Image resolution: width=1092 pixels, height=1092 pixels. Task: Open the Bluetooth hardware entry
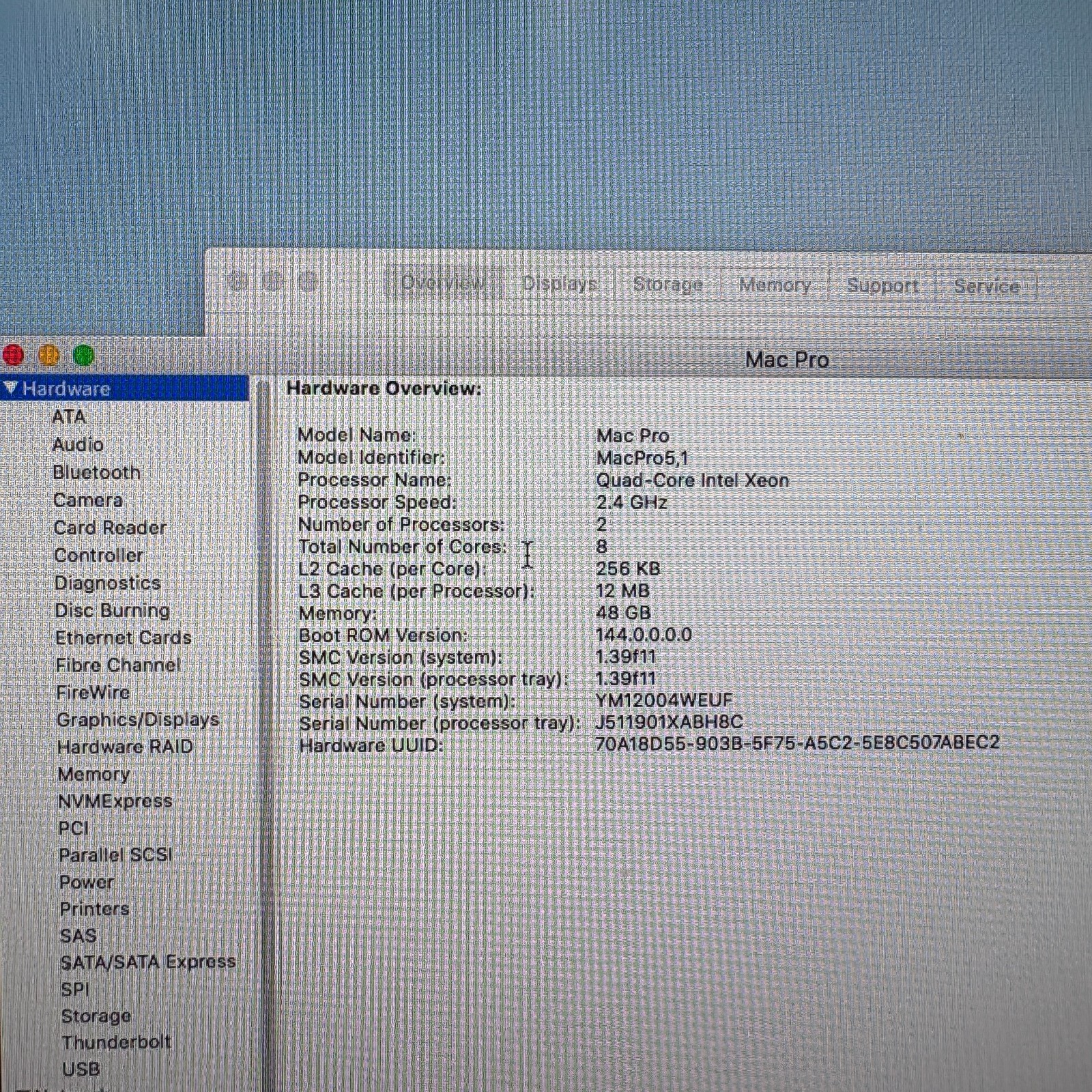tap(96, 472)
